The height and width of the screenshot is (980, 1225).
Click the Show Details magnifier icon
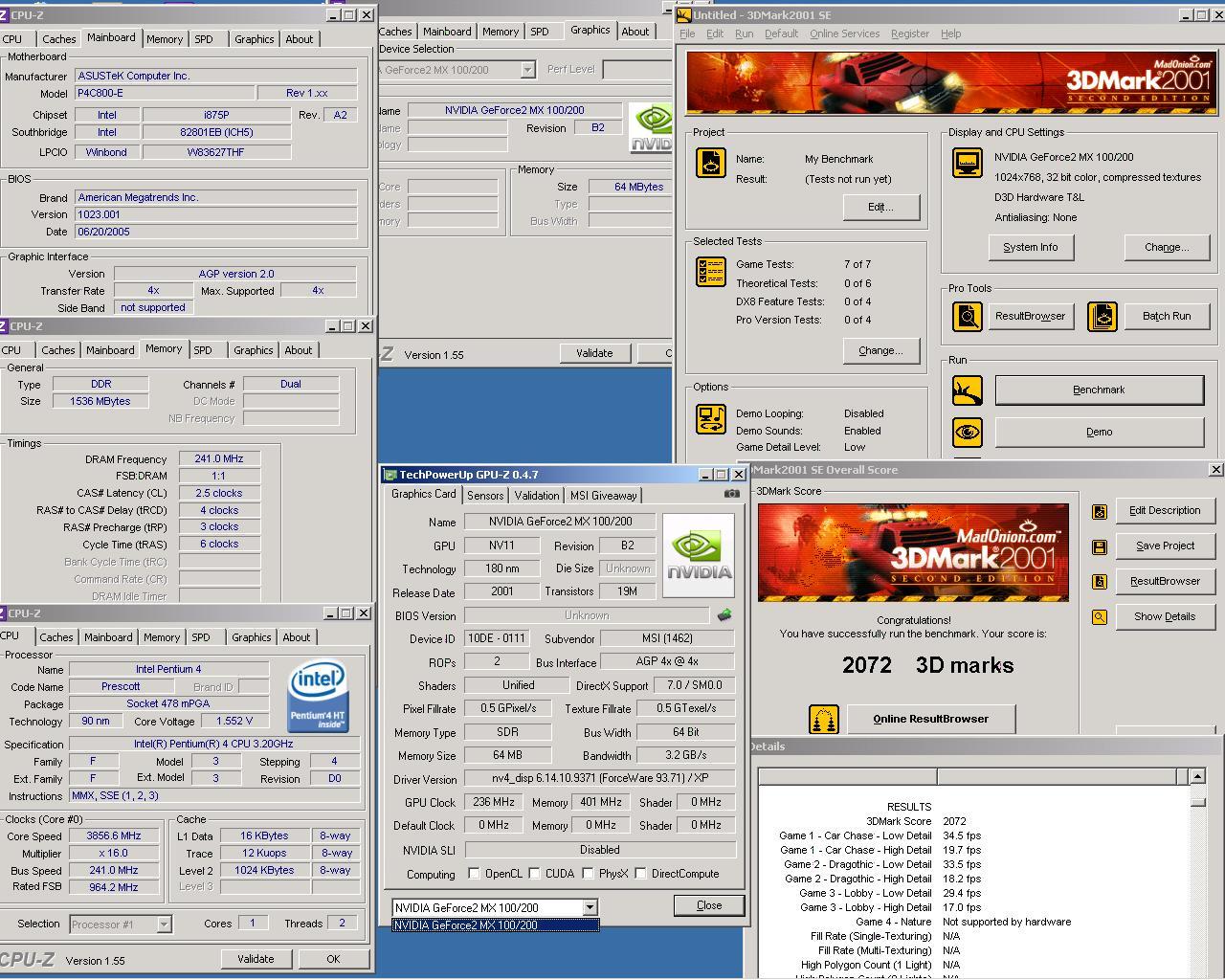[1100, 617]
